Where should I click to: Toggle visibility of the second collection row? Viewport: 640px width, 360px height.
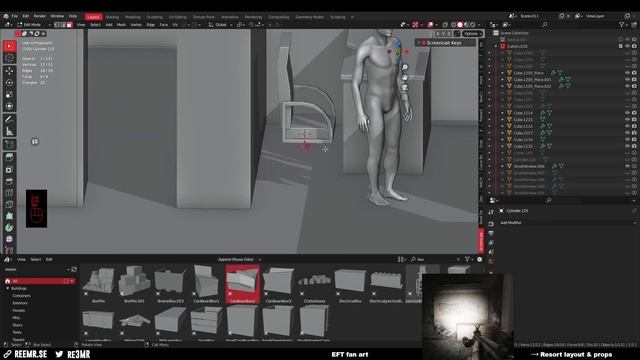tap(627, 47)
